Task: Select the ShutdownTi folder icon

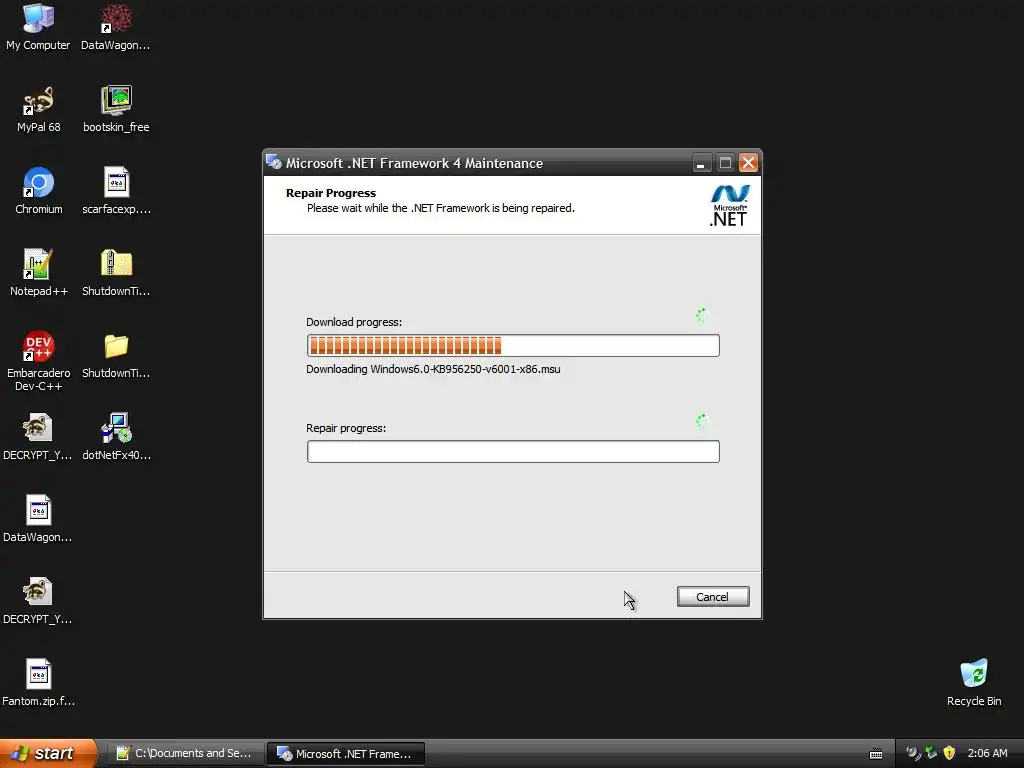Action: point(116,356)
